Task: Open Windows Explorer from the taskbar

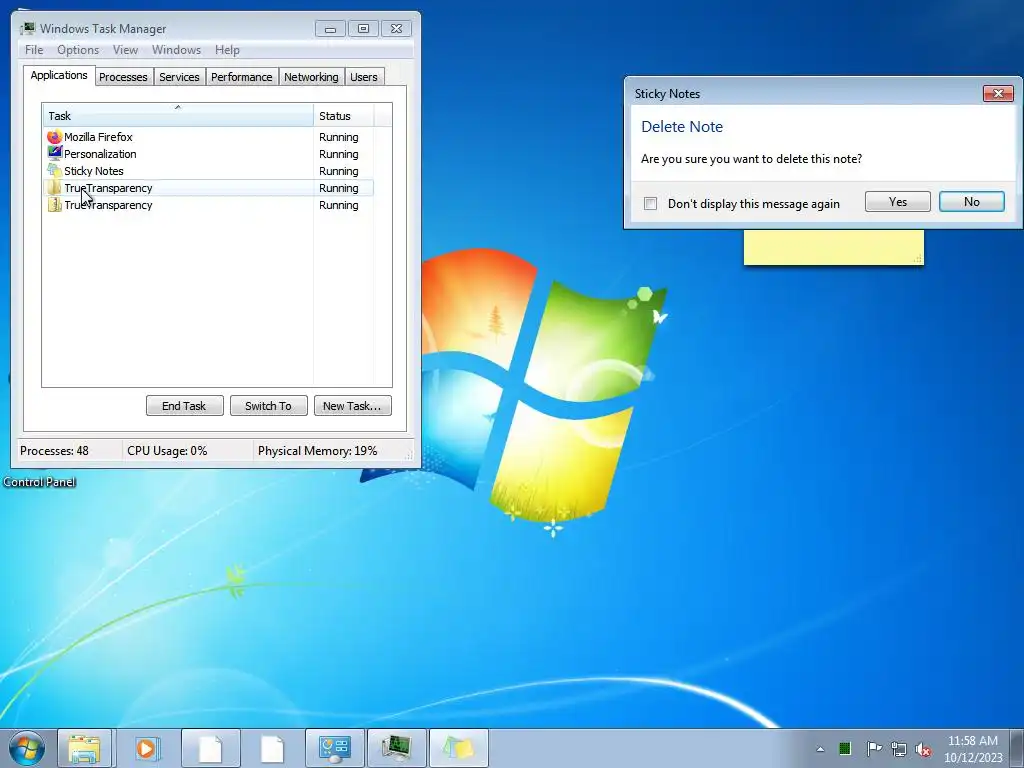Action: click(x=85, y=748)
